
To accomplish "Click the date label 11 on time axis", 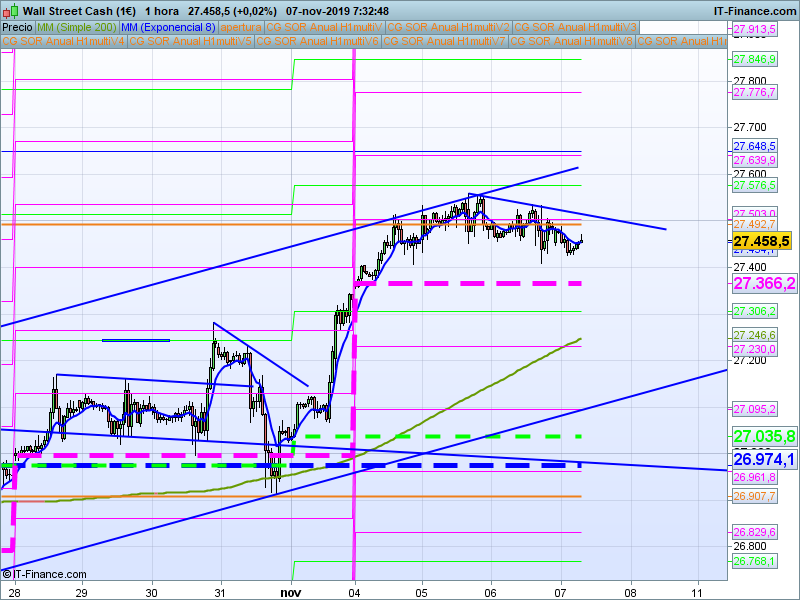I will [697, 593].
